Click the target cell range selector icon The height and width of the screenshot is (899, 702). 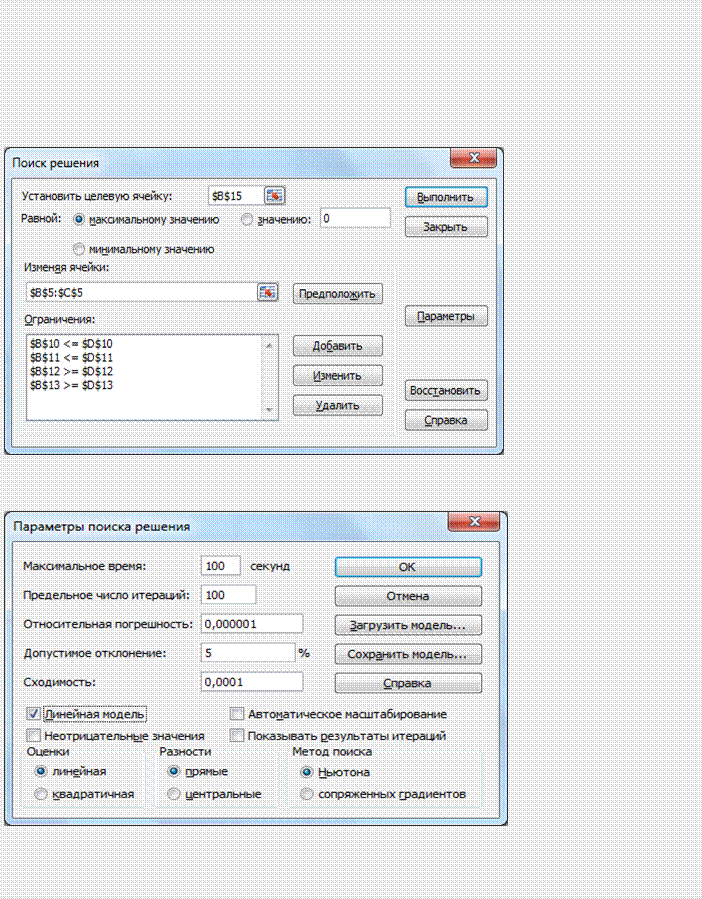click(275, 196)
